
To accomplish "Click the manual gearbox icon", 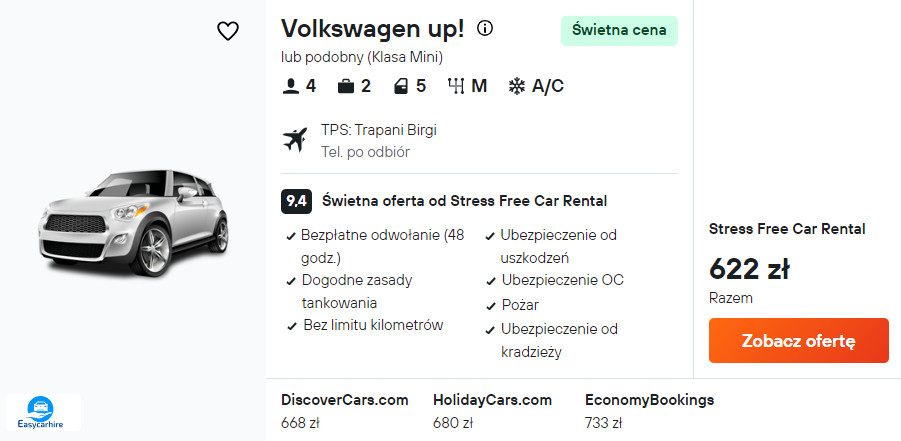I will point(457,86).
